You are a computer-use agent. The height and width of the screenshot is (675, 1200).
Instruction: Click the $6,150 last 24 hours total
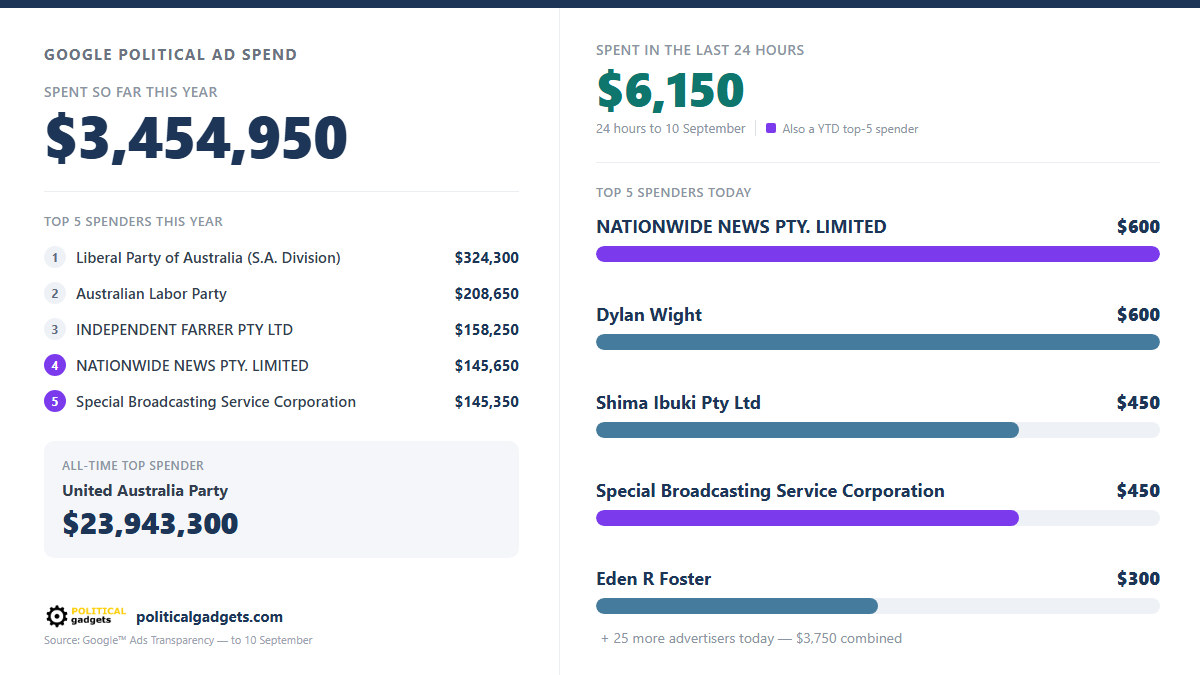tap(671, 91)
